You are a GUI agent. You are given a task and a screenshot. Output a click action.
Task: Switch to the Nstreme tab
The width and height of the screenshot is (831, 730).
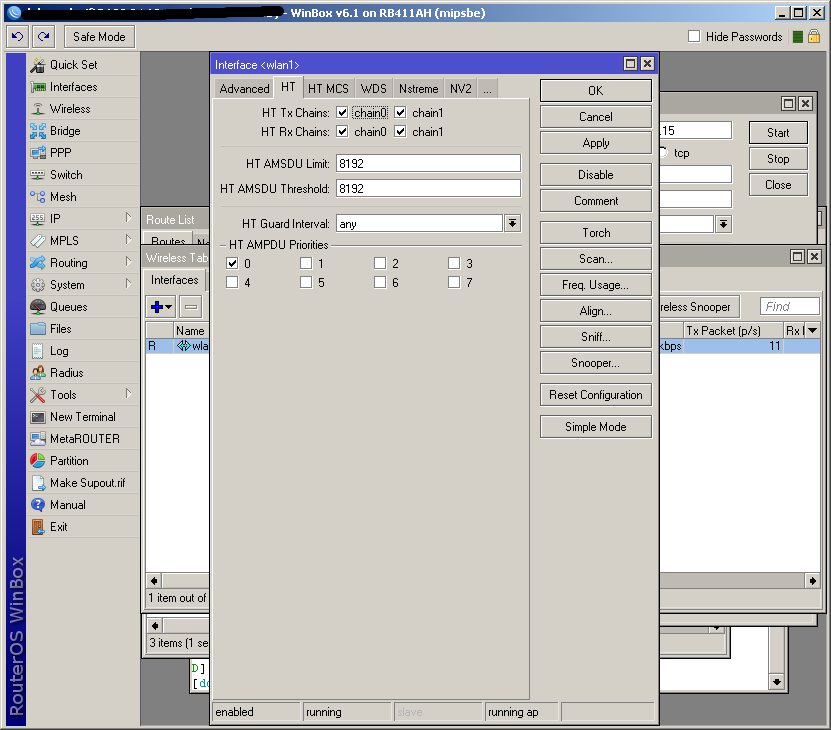(x=419, y=89)
